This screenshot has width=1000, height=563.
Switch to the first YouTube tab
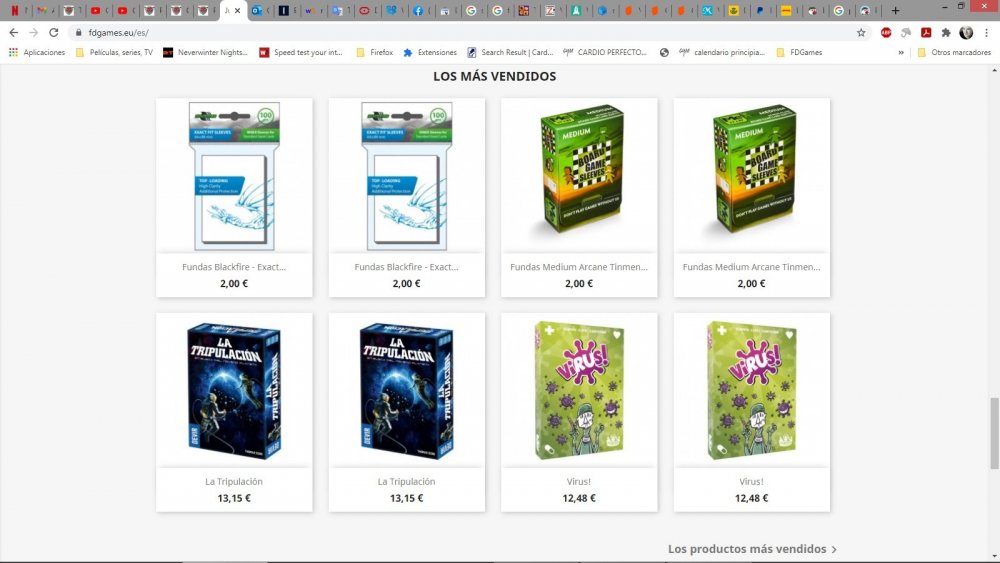pyautogui.click(x=95, y=10)
